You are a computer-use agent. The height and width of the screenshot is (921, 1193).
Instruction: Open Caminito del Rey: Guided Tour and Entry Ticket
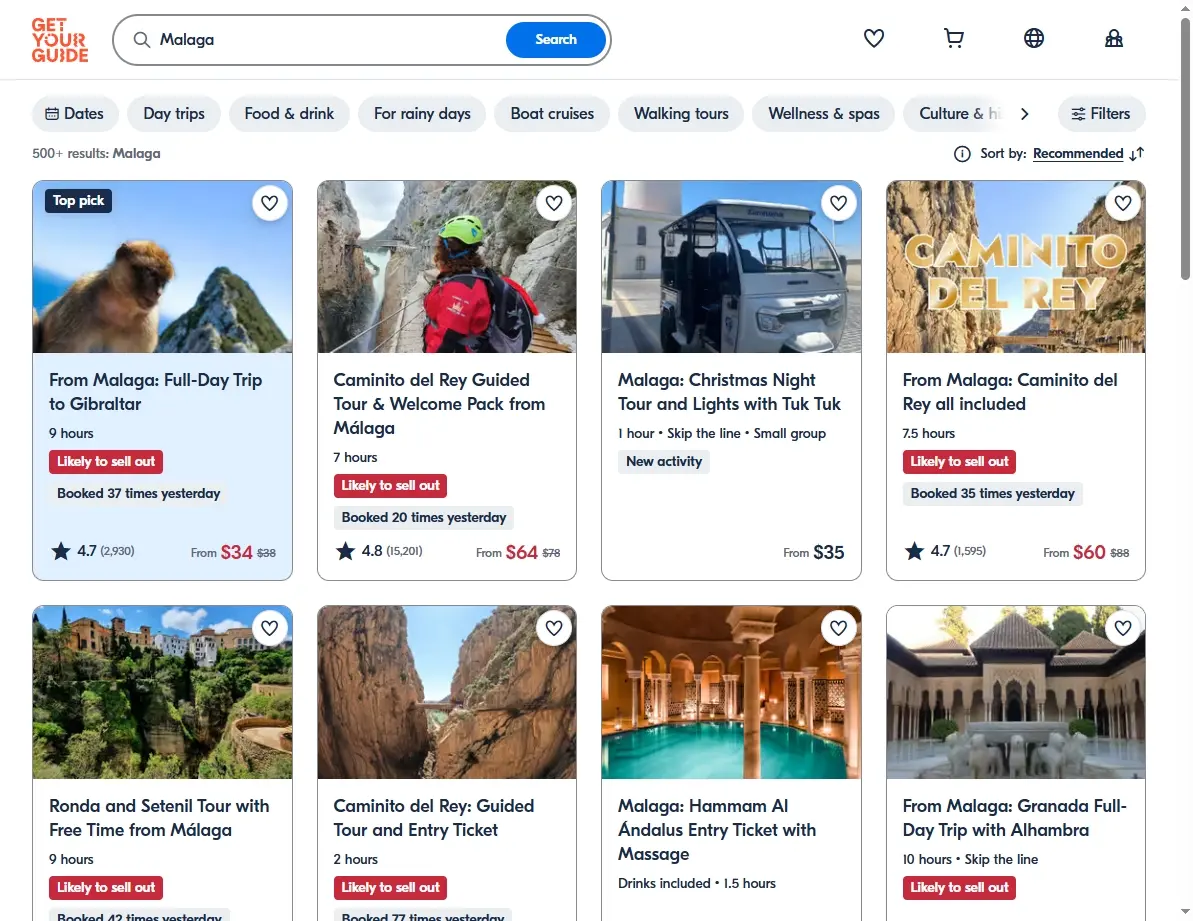[x=434, y=818]
